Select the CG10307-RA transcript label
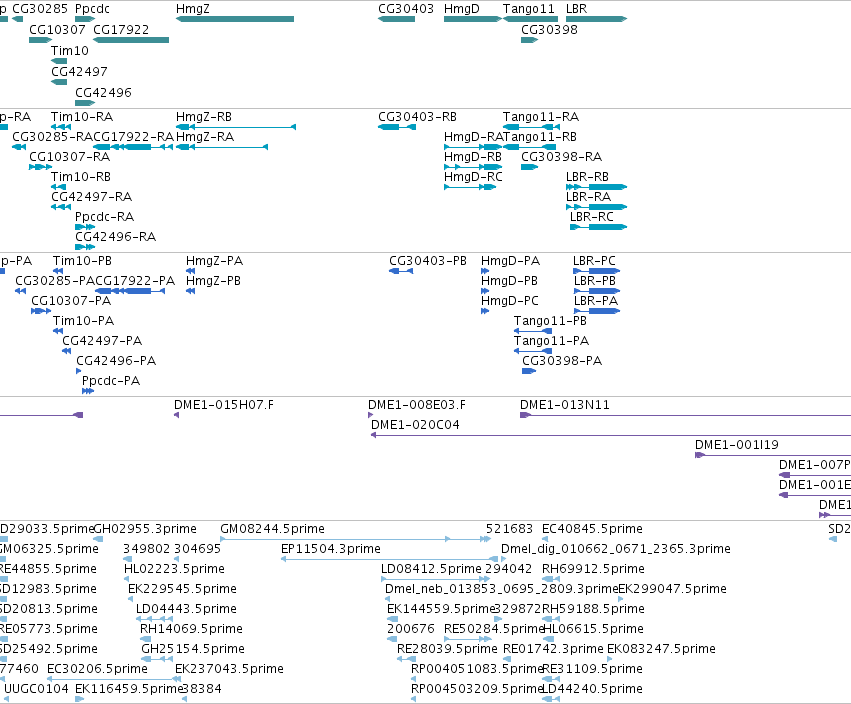The image size is (851, 704). click(69, 157)
